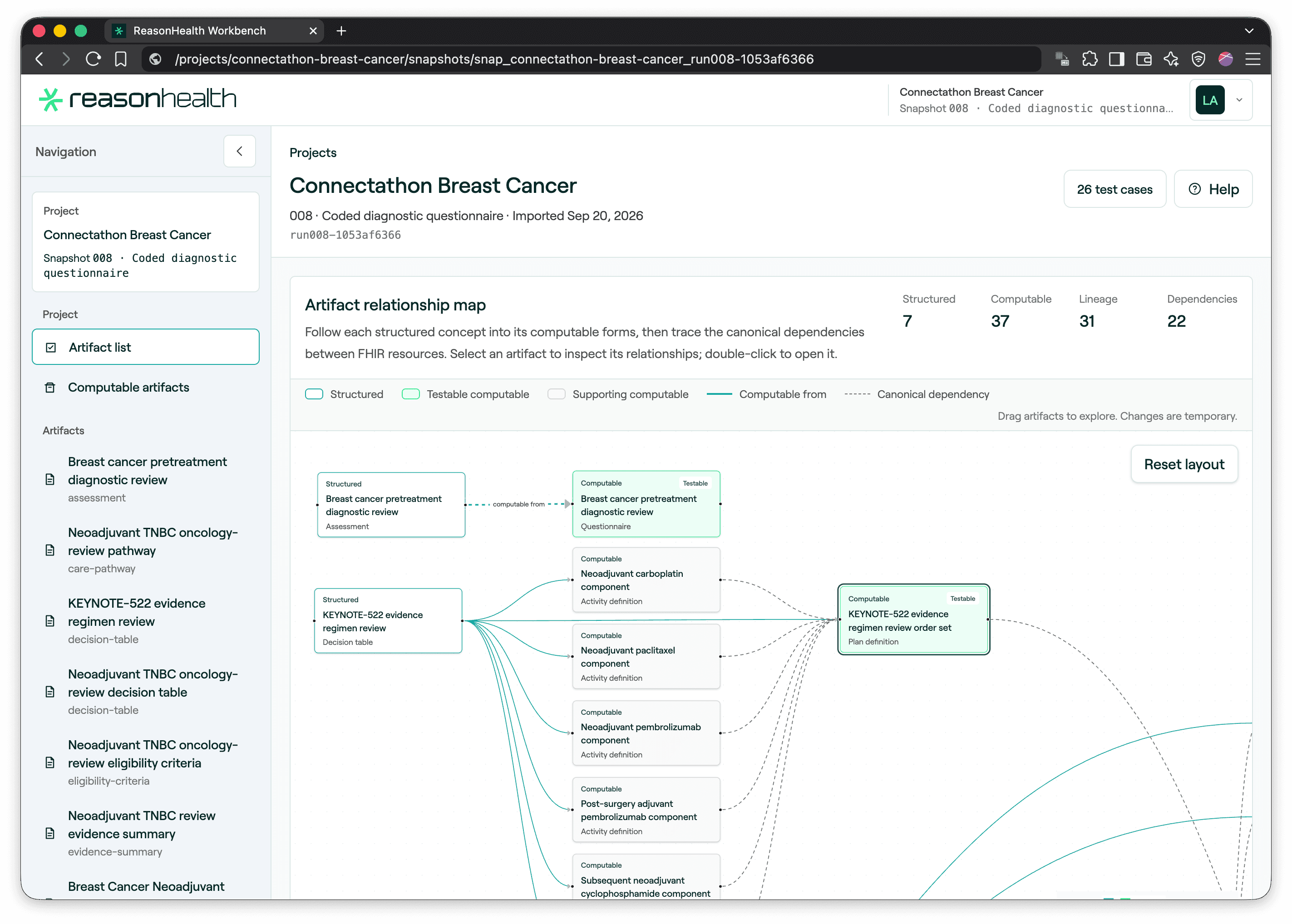Click the browser profile avatar icon
Viewport: 1292px width, 924px height.
1225,59
